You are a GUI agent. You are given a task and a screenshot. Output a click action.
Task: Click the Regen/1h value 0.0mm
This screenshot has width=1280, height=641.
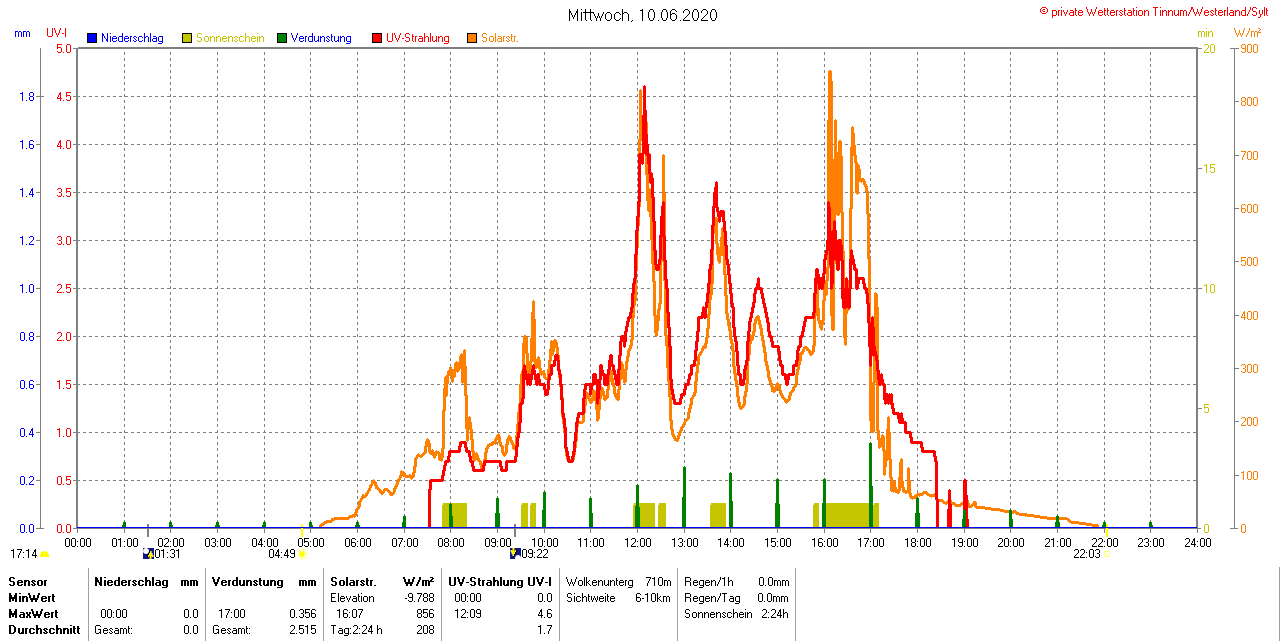(774, 581)
